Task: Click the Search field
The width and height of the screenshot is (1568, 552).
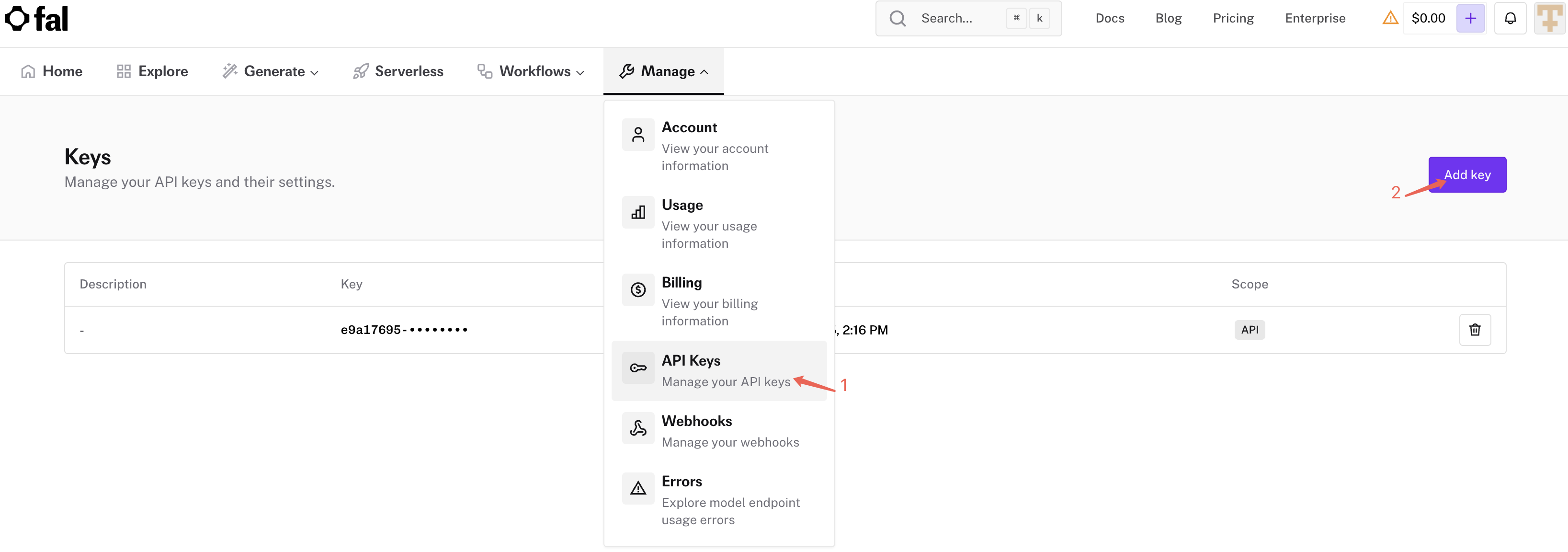Action: pyautogui.click(x=968, y=18)
